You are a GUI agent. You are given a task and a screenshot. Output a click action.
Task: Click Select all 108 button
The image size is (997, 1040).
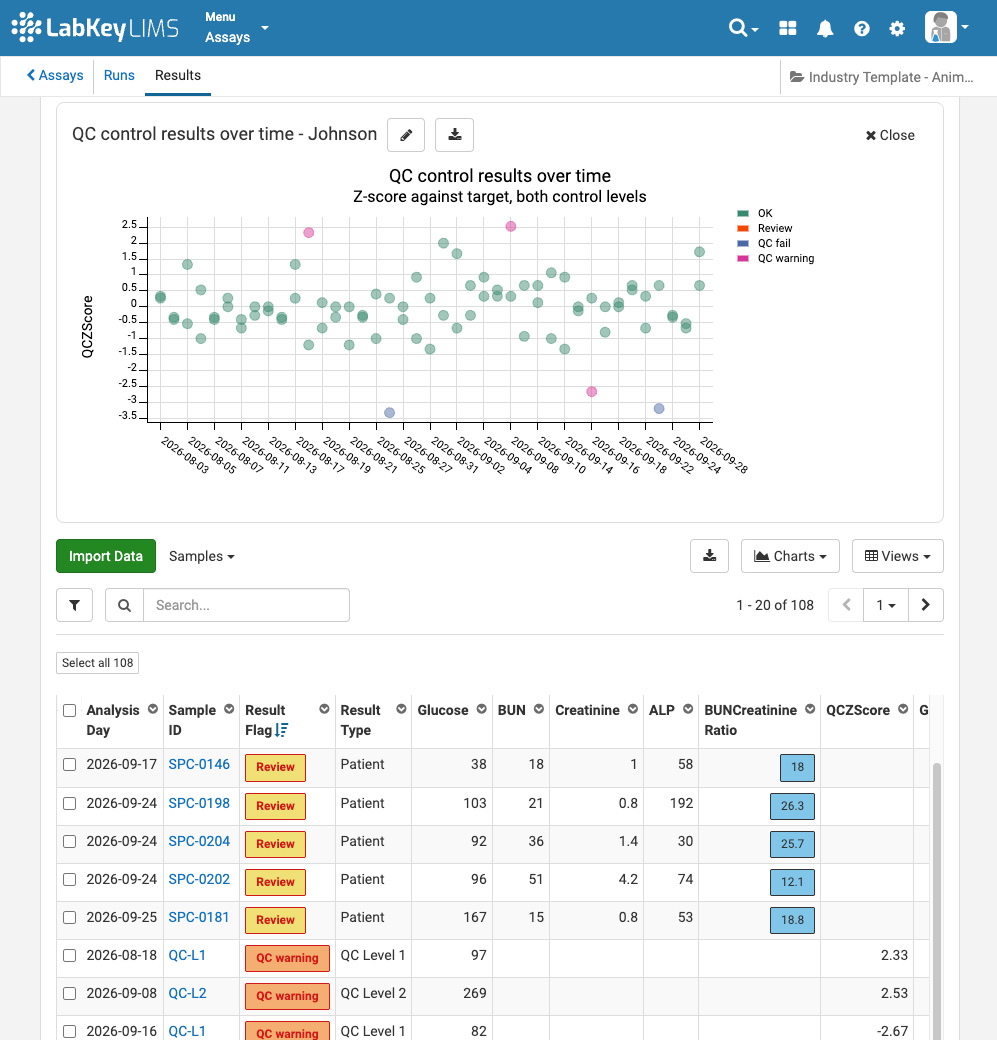point(98,663)
